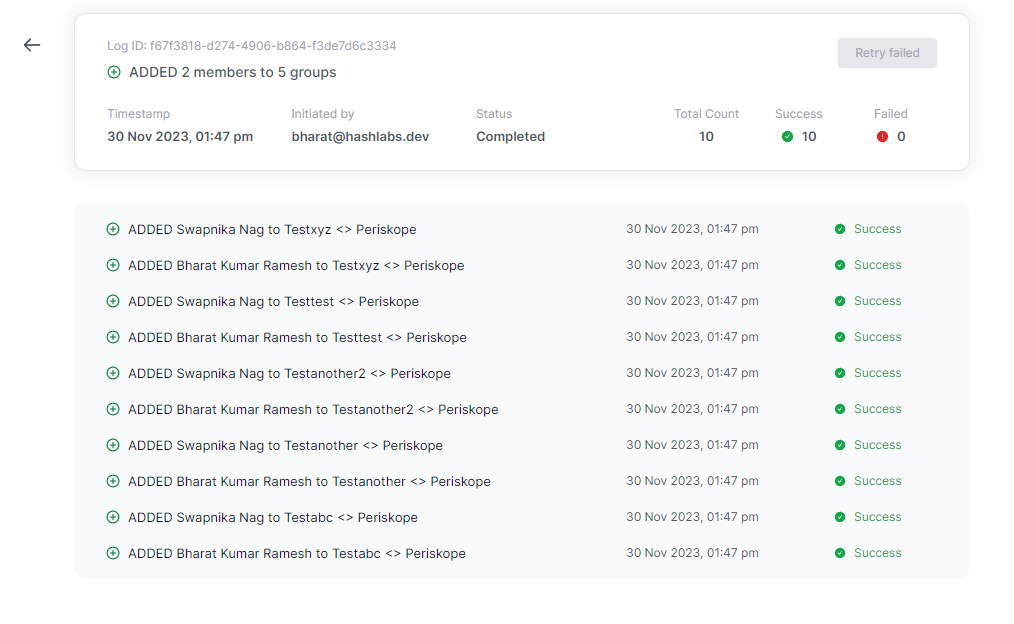Click 'ADDED Bharat Kumar Ramesh to Testanother <> Periskope'
Image resolution: width=1014 pixels, height=624 pixels.
pyautogui.click(x=309, y=482)
